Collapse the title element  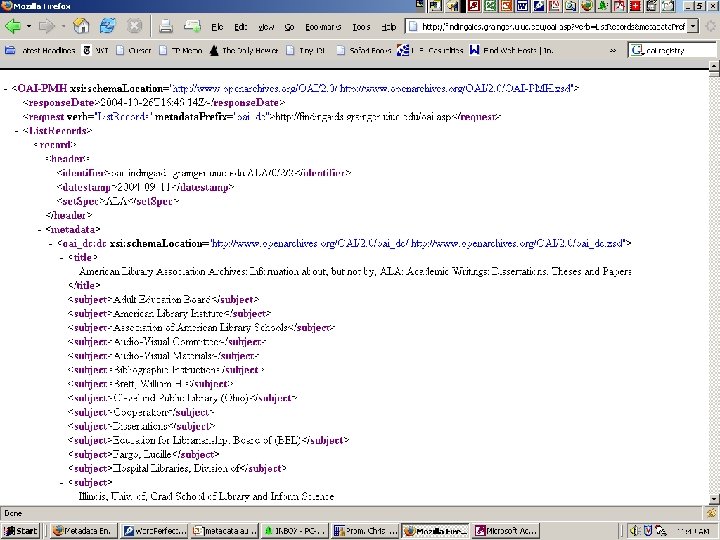click(x=62, y=258)
